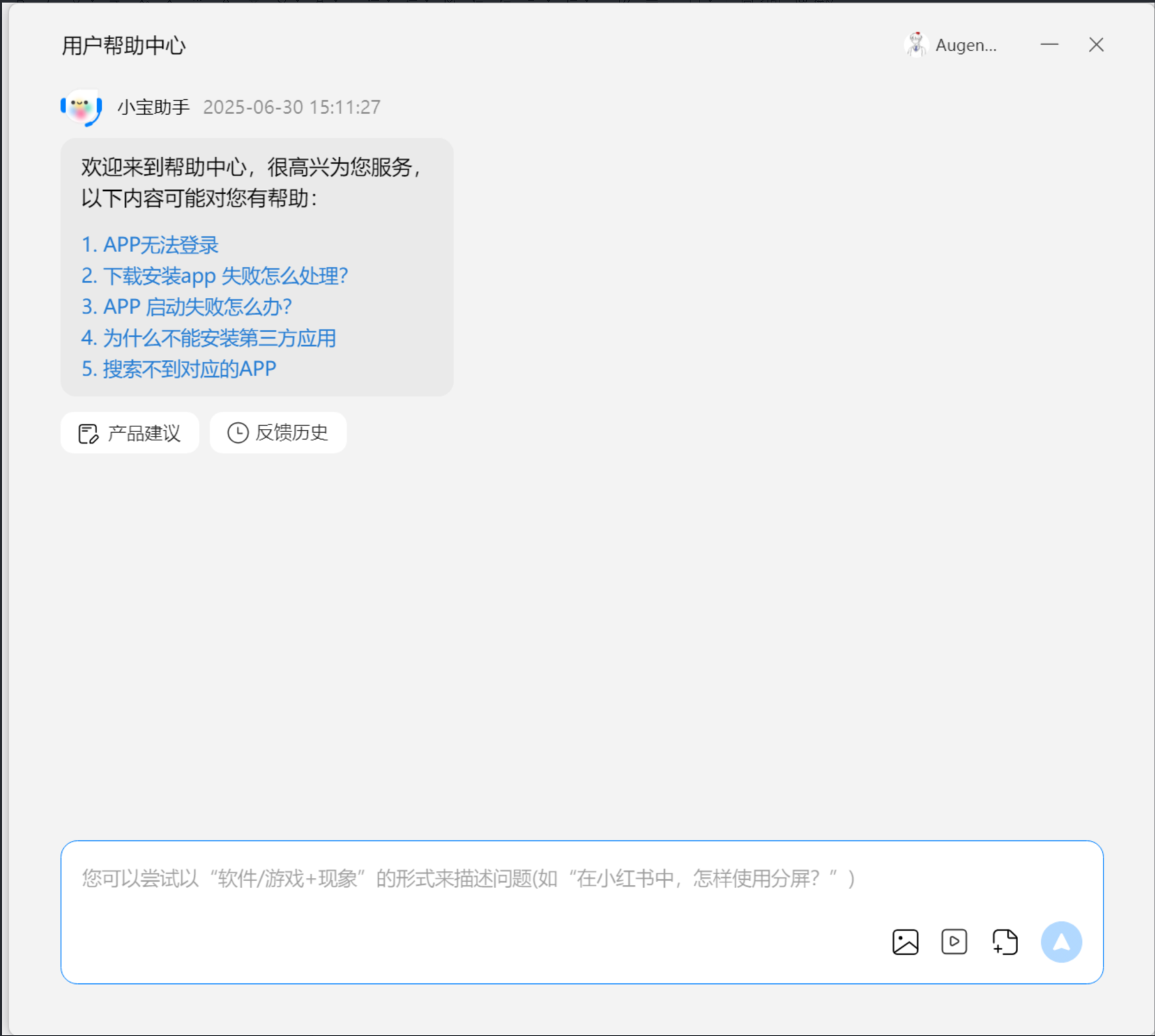Open 下载安装app 失败怎么处理 link
The height and width of the screenshot is (1036, 1155).
(214, 276)
